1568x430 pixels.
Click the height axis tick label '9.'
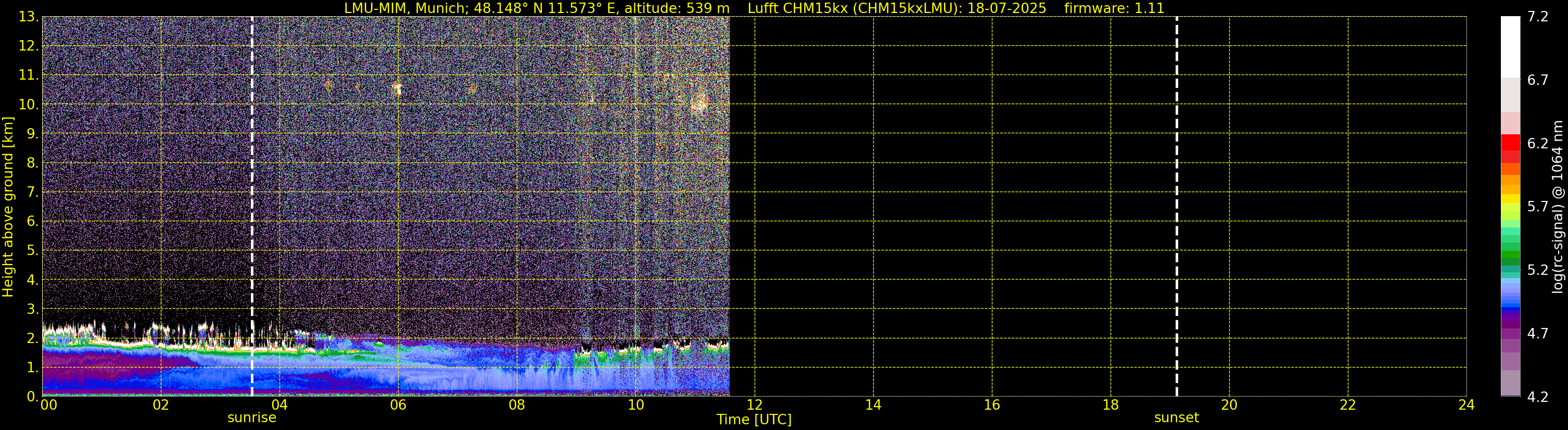(x=32, y=134)
